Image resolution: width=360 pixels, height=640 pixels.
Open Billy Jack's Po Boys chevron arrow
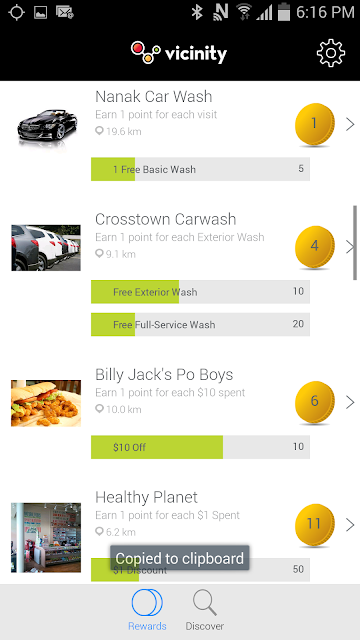coord(350,402)
